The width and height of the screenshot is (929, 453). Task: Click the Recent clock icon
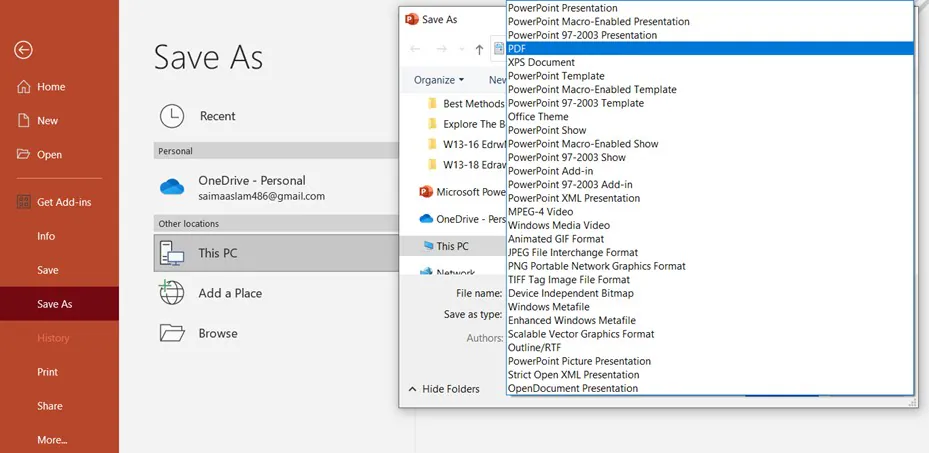tap(172, 116)
